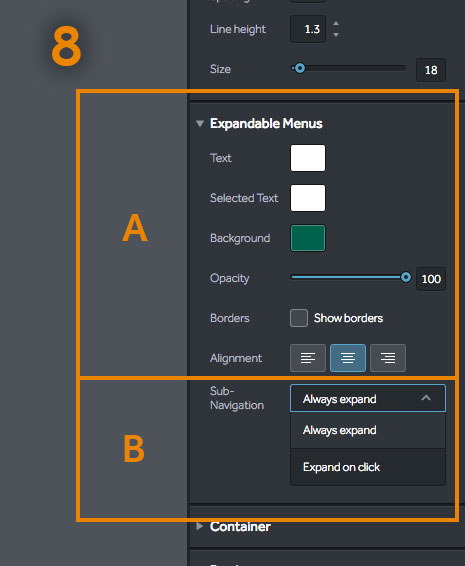465x566 pixels.
Task: Increase Line height with up arrow
Action: coord(336,23)
